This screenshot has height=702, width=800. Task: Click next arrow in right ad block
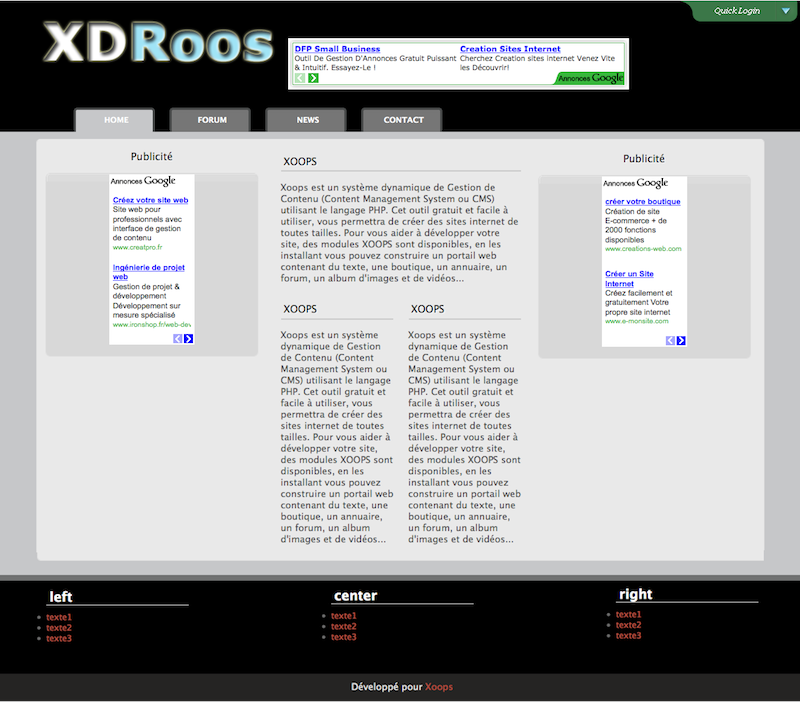pyautogui.click(x=681, y=341)
